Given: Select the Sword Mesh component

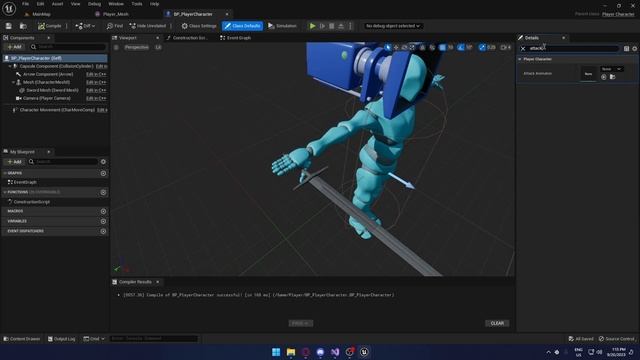Looking at the screenshot, I should coord(49,90).
